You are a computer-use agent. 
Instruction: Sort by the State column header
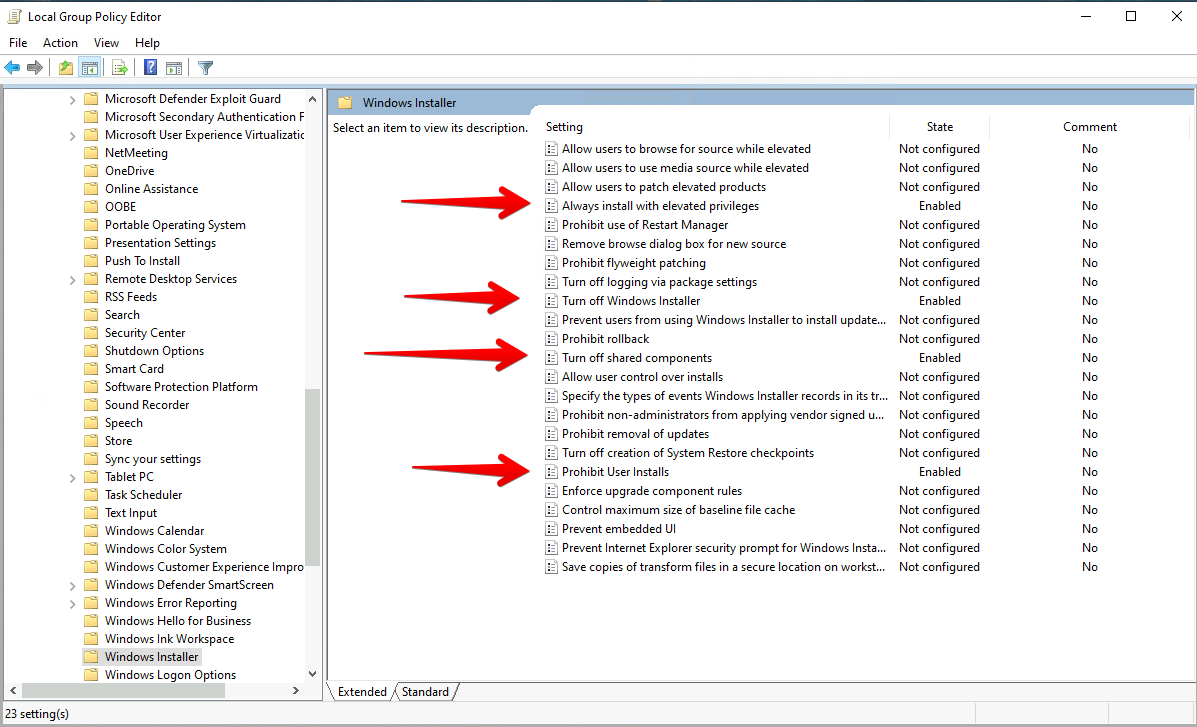tap(939, 127)
